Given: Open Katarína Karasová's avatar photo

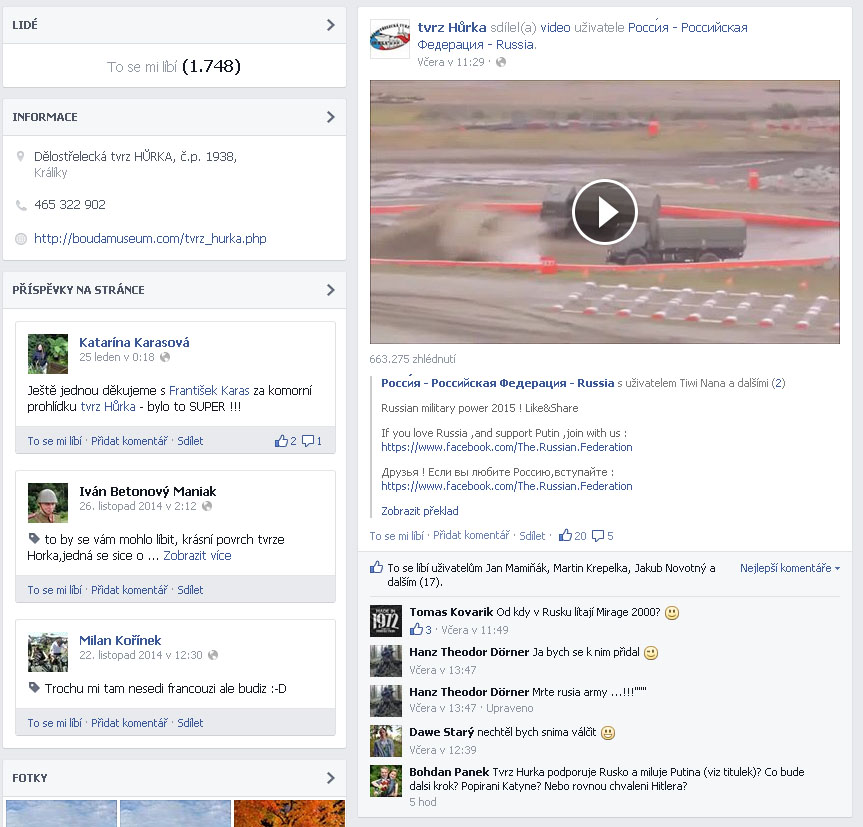Looking at the screenshot, I should (48, 354).
